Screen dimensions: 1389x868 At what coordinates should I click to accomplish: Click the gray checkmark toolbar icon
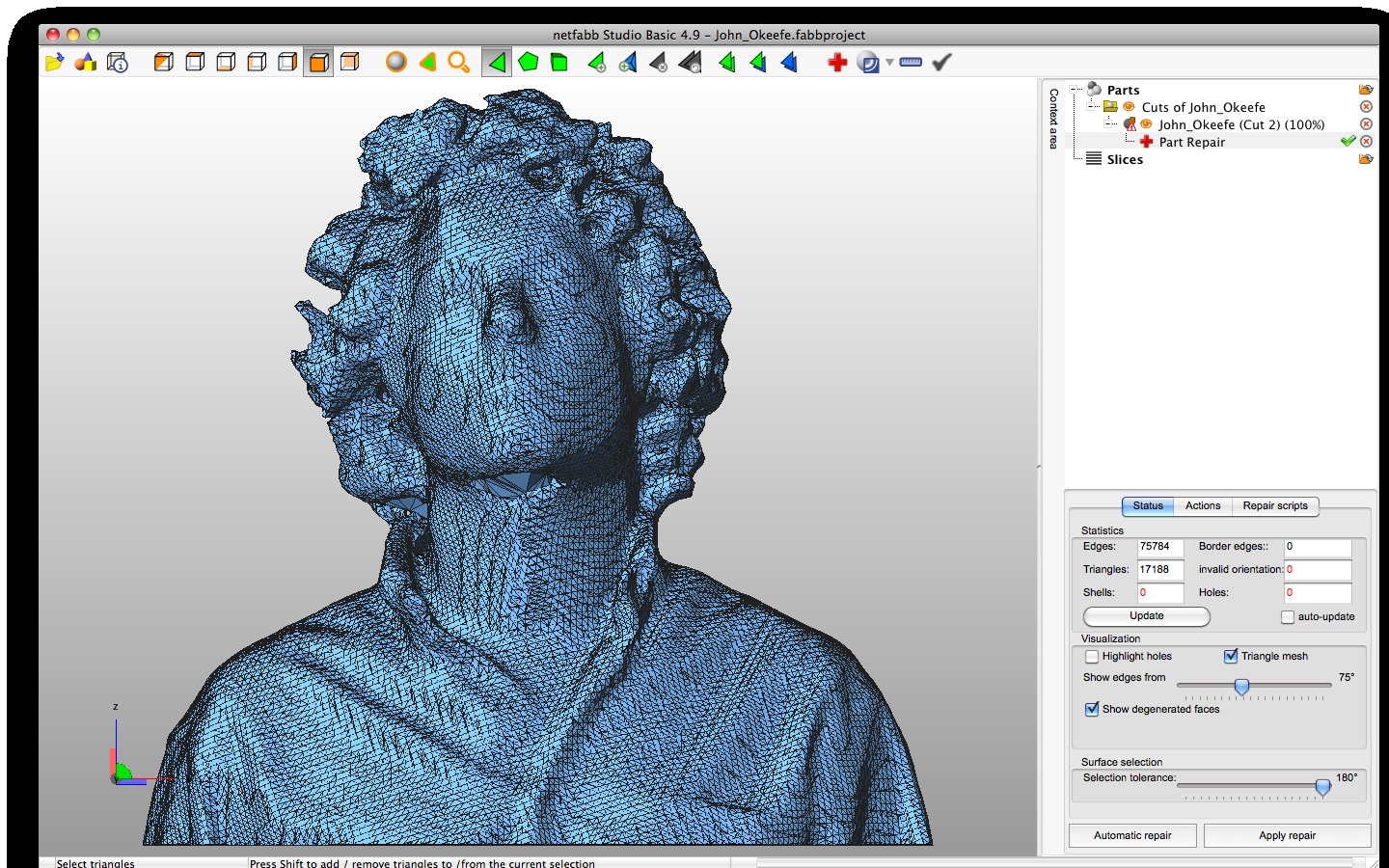[941, 63]
